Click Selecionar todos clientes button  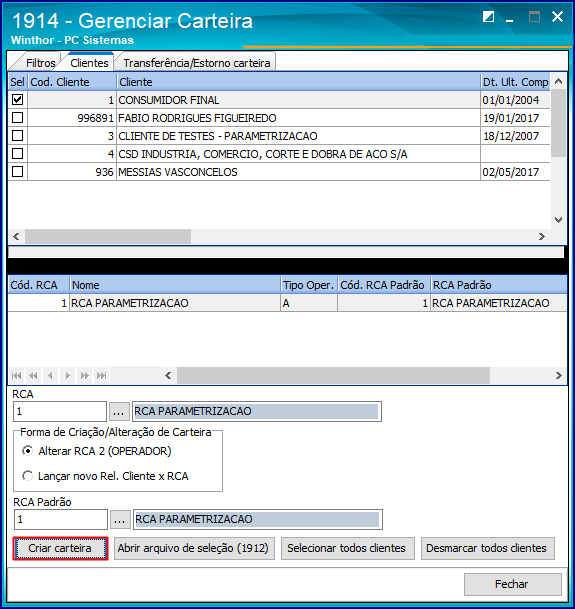pyautogui.click(x=348, y=548)
